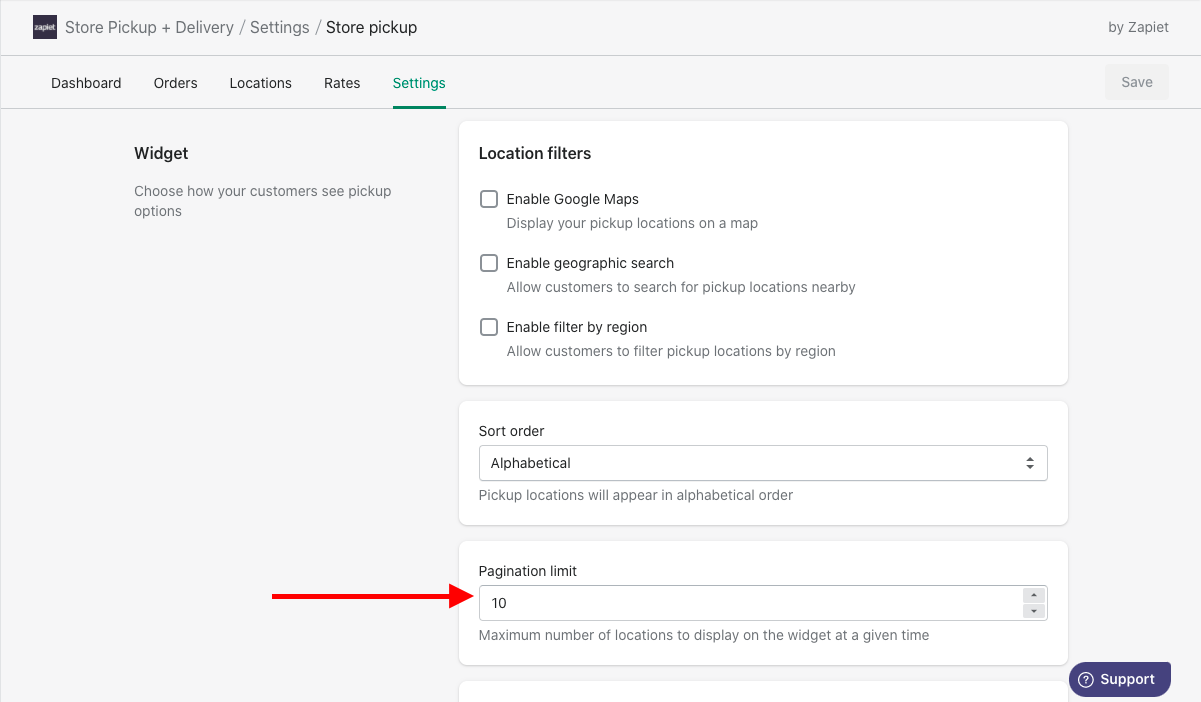The height and width of the screenshot is (702, 1201).
Task: Click 'Allow customers to search for pickup locations nearby'
Action: point(681,287)
